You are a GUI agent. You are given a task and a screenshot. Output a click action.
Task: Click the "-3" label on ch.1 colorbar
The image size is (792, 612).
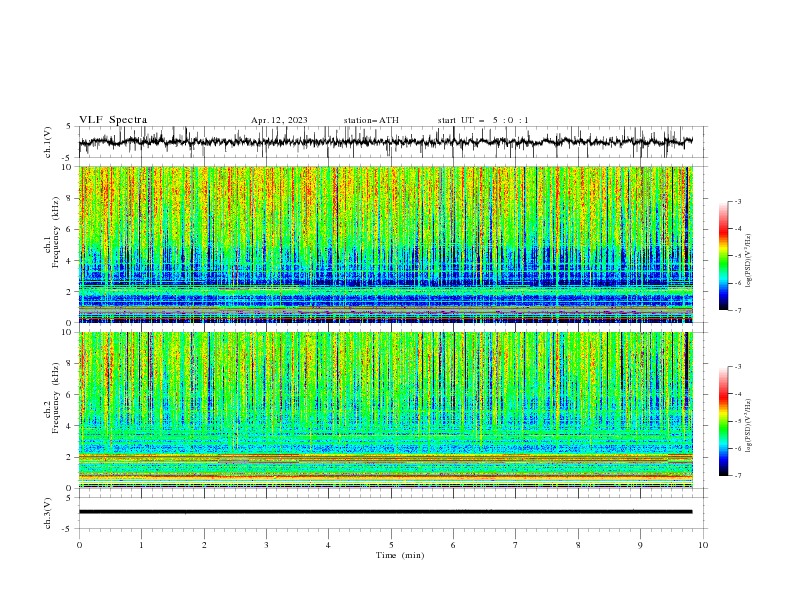tap(738, 201)
